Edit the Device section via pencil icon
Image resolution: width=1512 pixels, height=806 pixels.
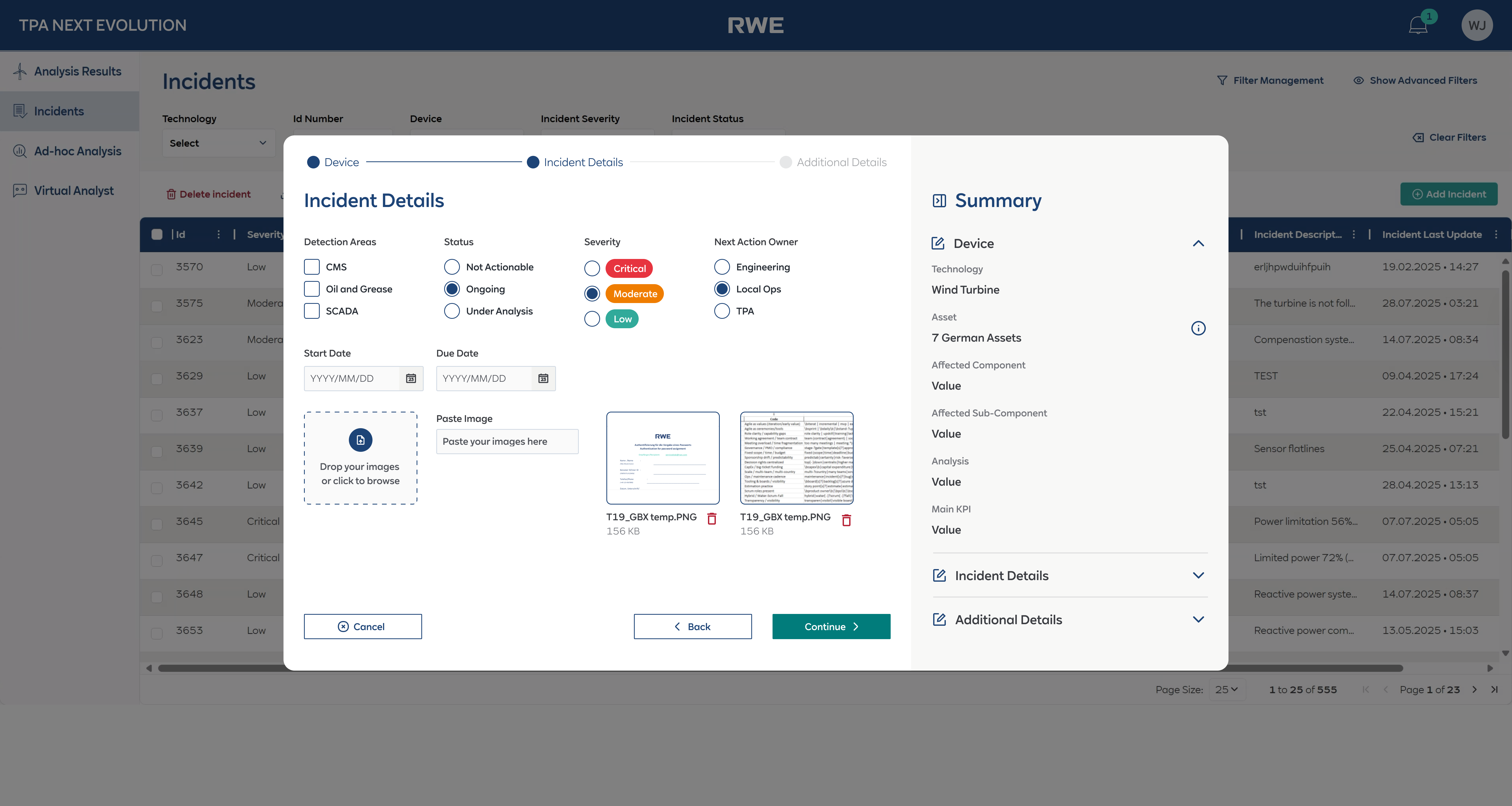[x=938, y=243]
